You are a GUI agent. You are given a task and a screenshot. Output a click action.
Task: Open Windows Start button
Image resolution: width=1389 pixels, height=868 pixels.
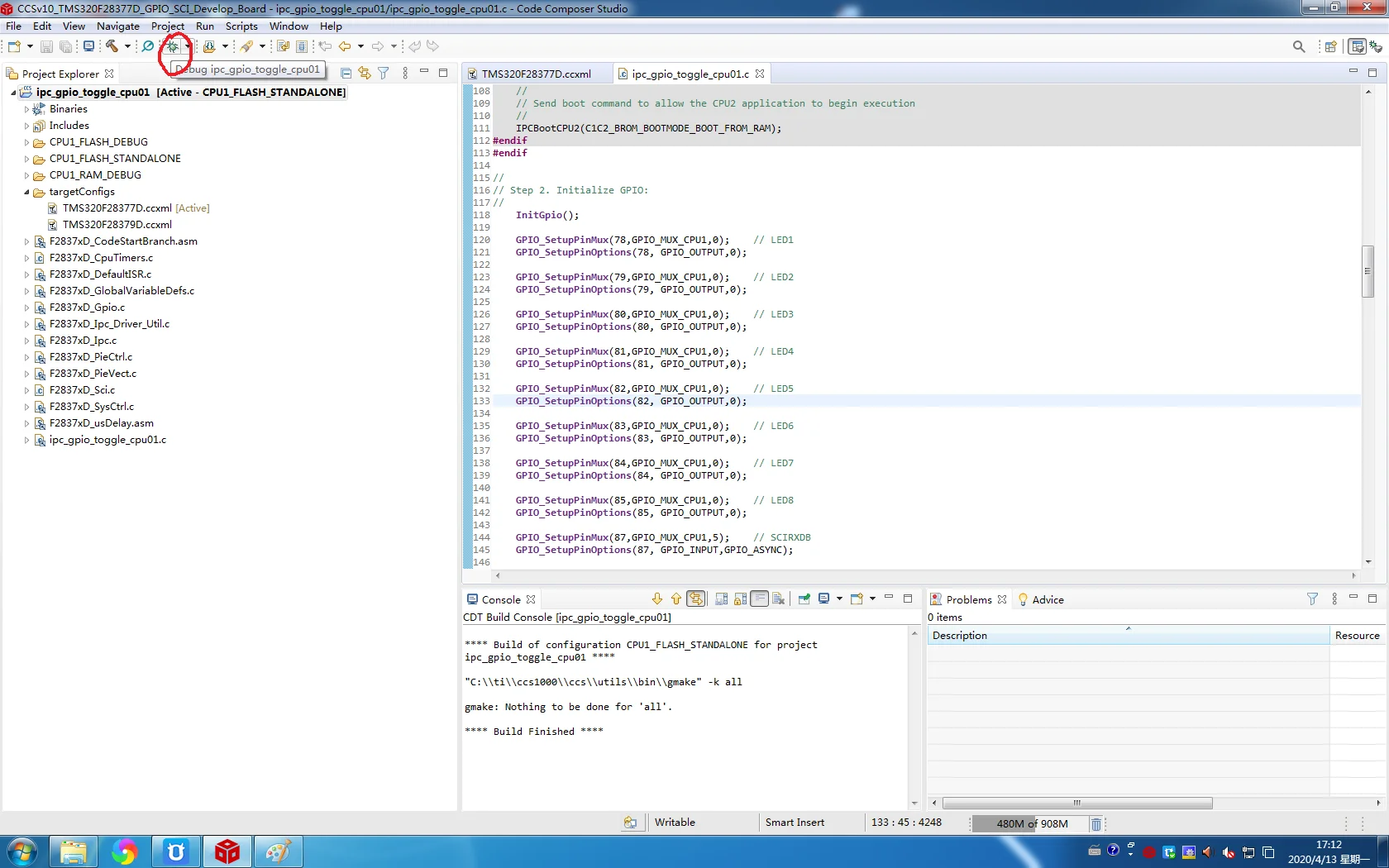click(21, 851)
